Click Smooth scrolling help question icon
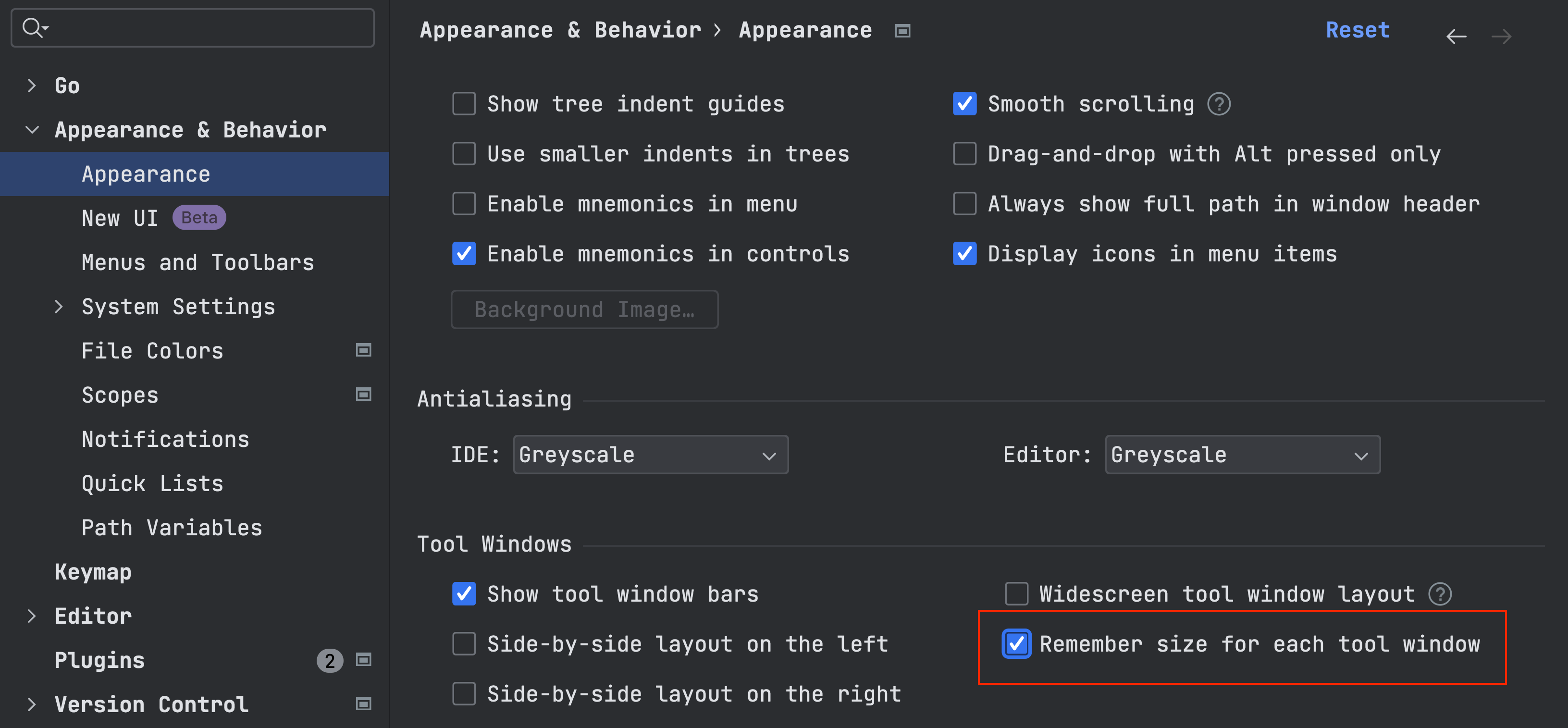This screenshot has width=1568, height=728. [x=1219, y=104]
